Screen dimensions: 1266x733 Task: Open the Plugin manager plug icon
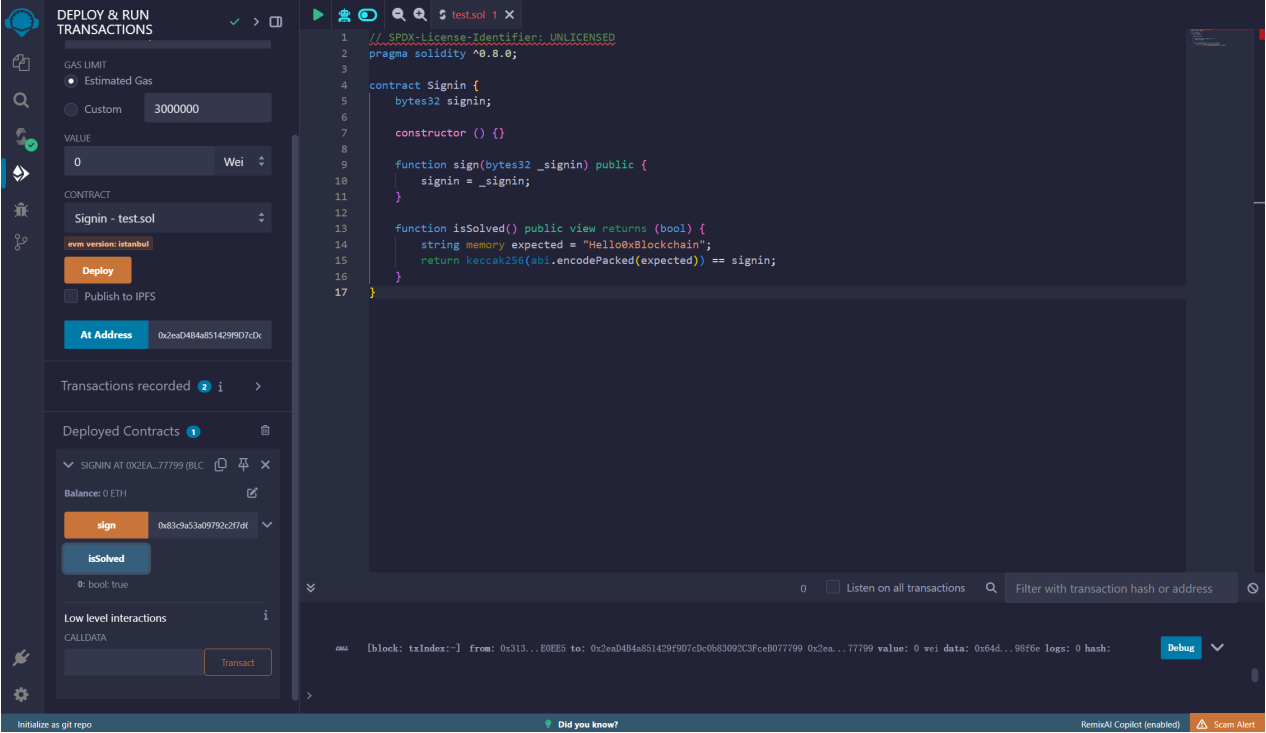tap(21, 658)
